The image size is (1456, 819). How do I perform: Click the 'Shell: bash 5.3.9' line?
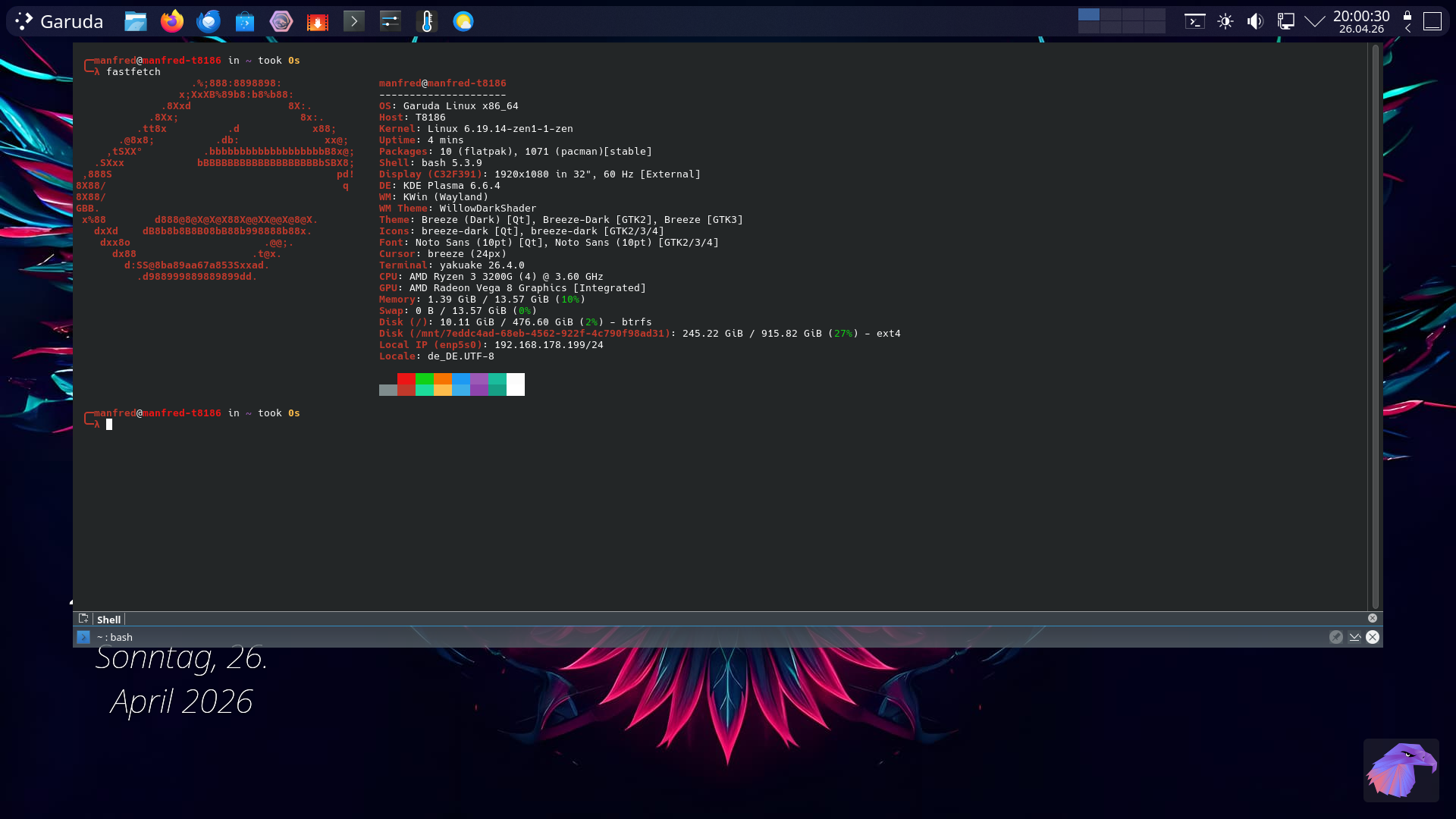pyautogui.click(x=431, y=163)
